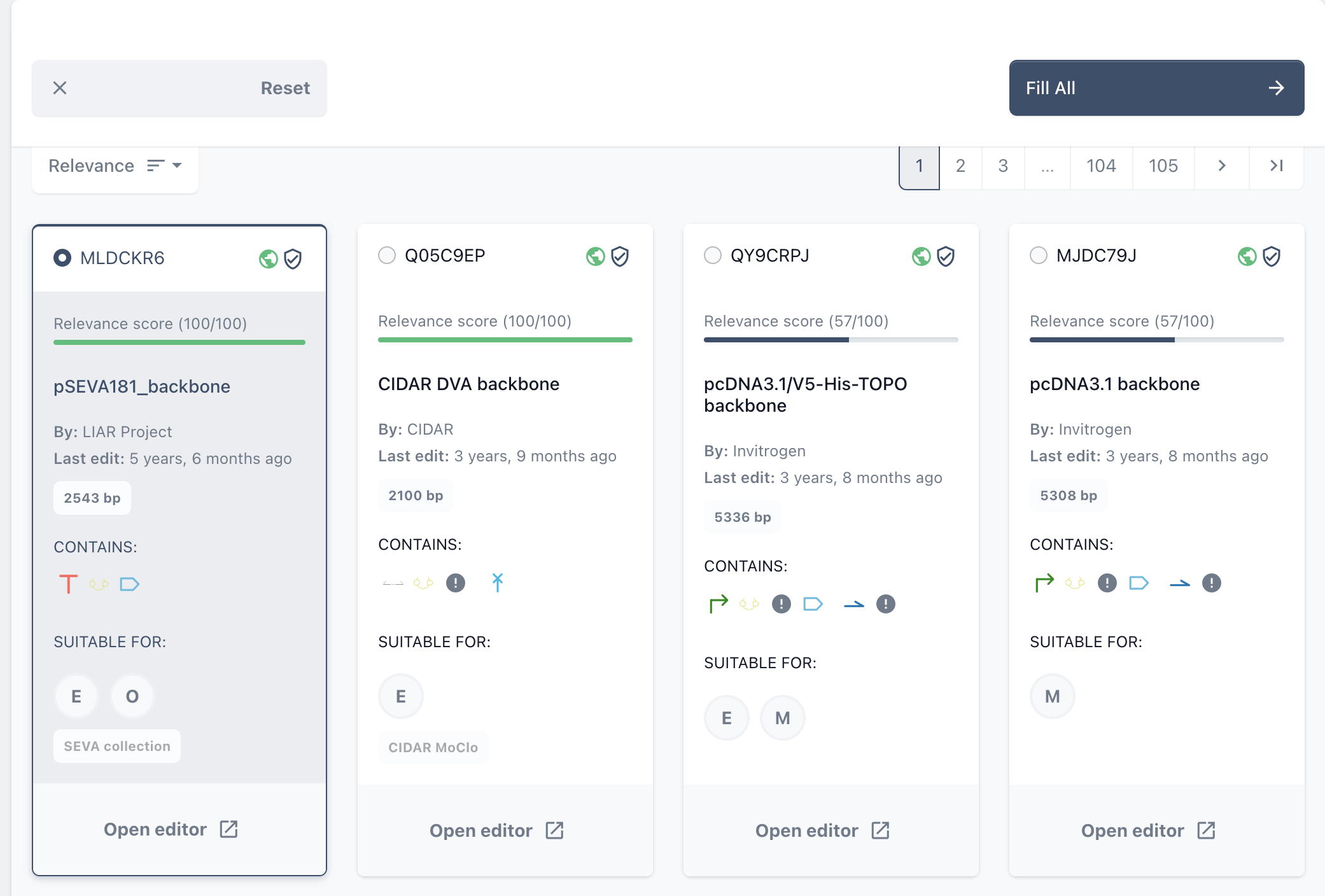Select the MJDC79J radio button
This screenshot has height=896, width=1325.
coord(1039,255)
